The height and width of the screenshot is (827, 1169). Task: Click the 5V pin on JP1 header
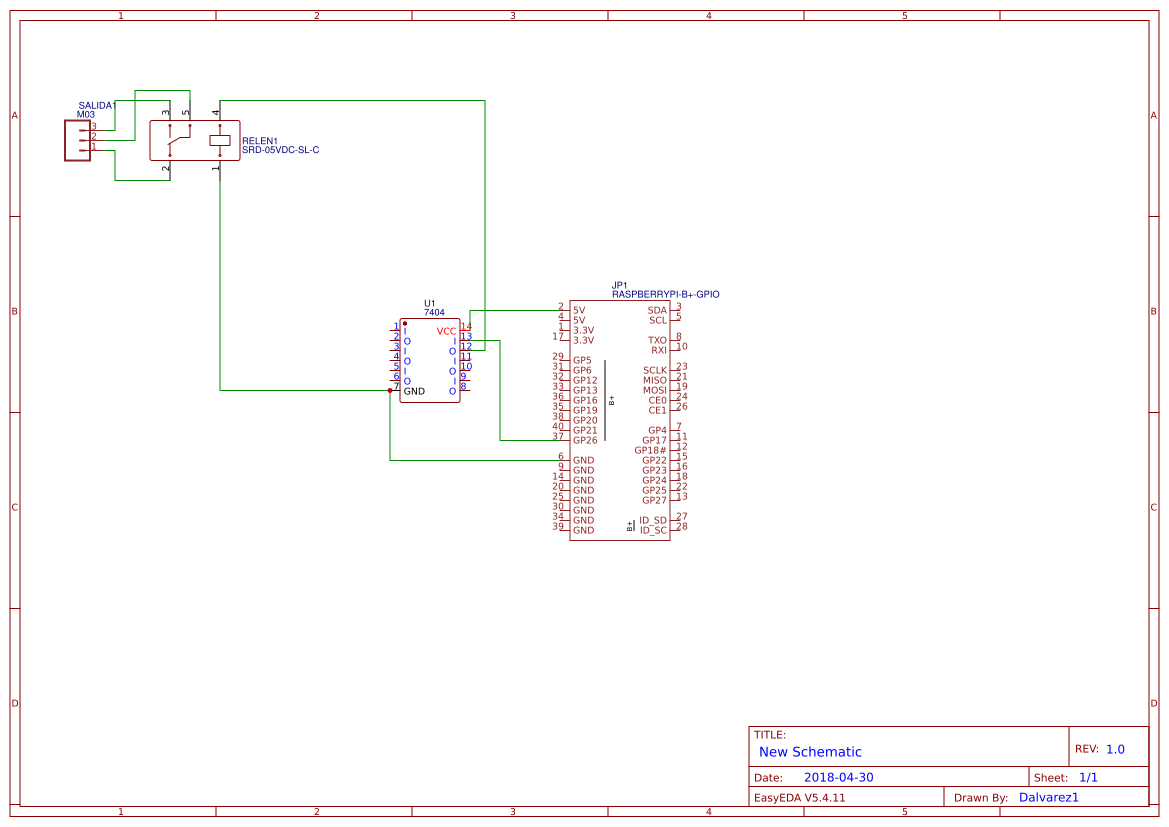(577, 311)
